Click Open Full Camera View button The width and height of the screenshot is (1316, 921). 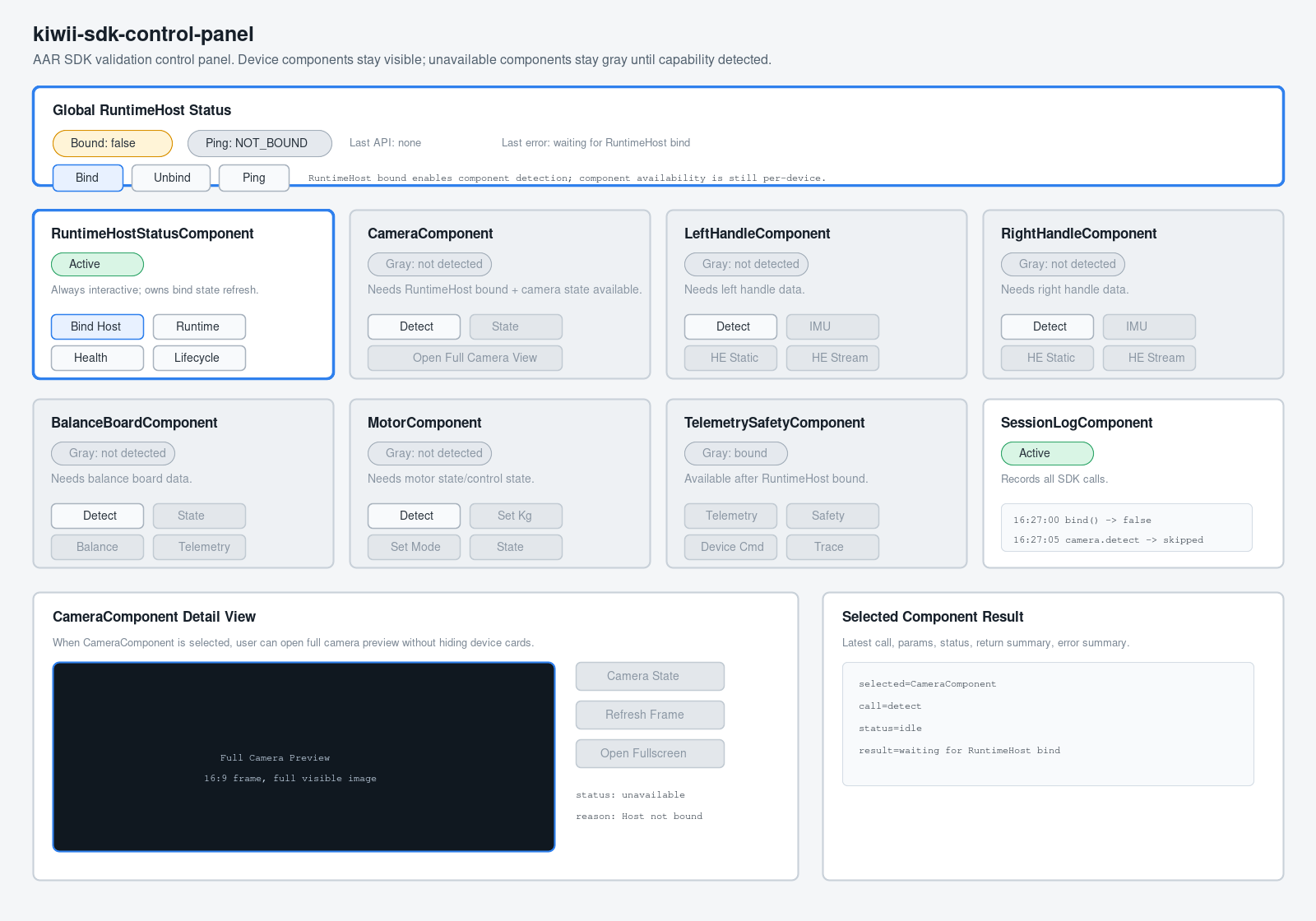click(465, 358)
